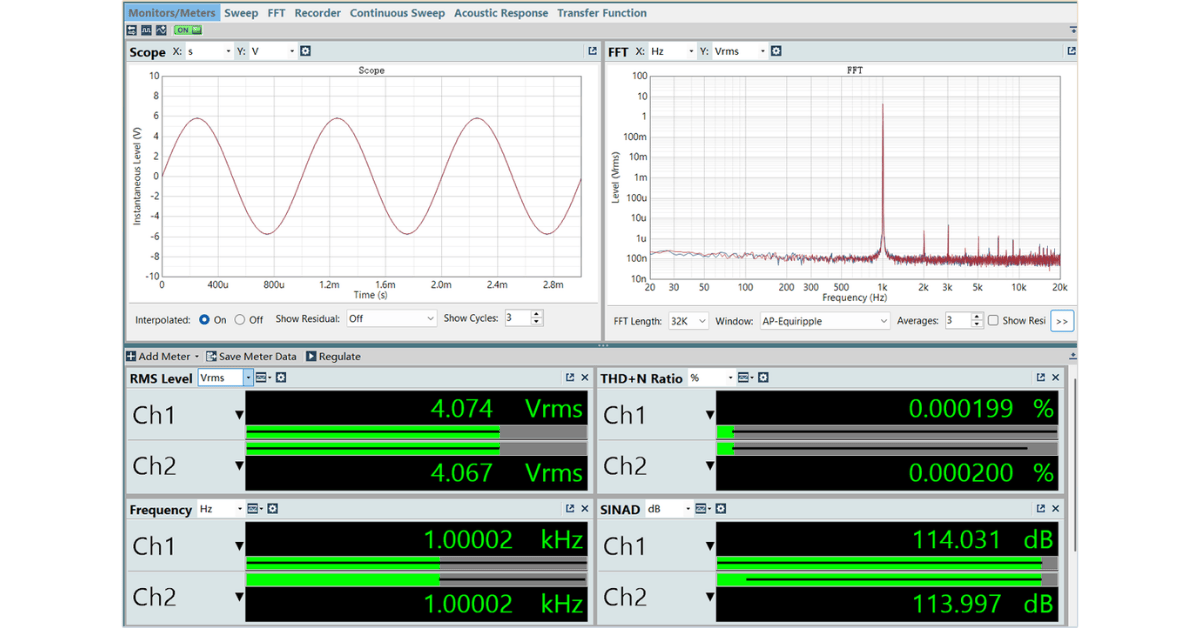The width and height of the screenshot is (1200, 628).
Task: Pop out the SINAD meter
Action: click(x=1040, y=509)
